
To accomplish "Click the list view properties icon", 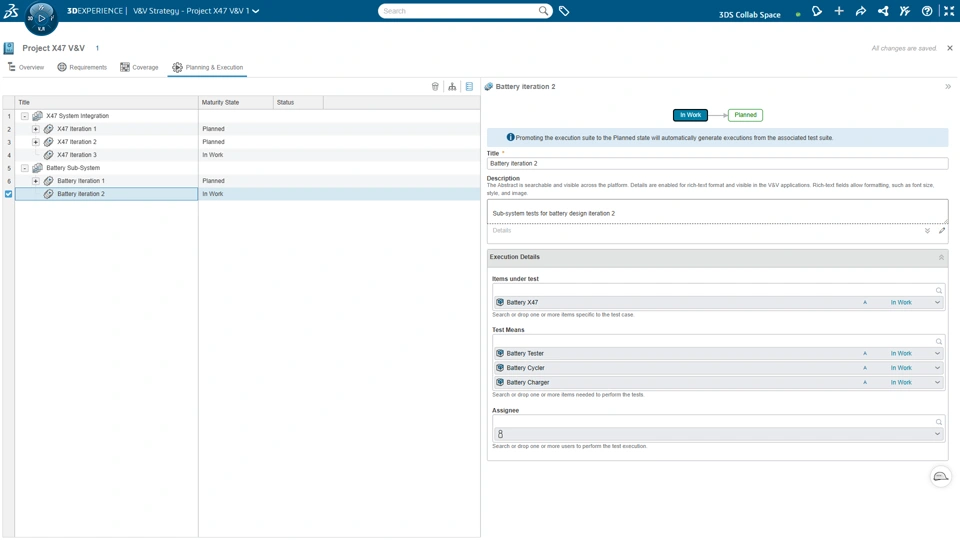I will (x=469, y=86).
